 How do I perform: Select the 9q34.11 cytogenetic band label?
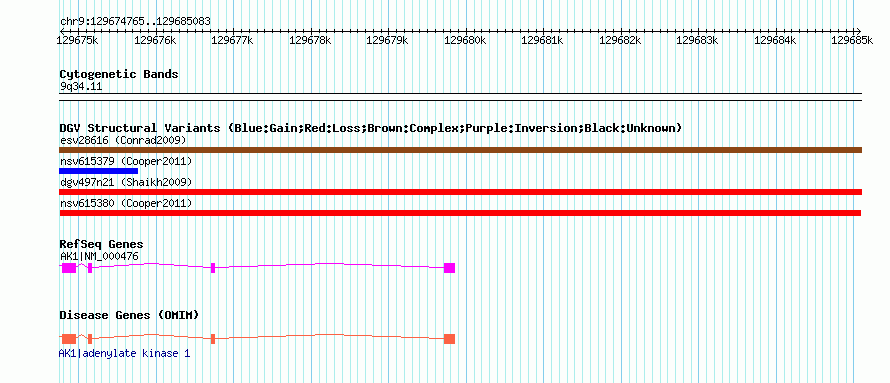[81, 87]
